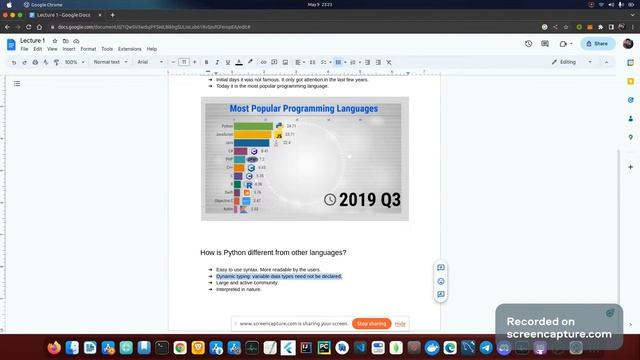Open Google Calendar side panel
Image resolution: width=640 pixels, height=360 pixels.
(x=631, y=62)
